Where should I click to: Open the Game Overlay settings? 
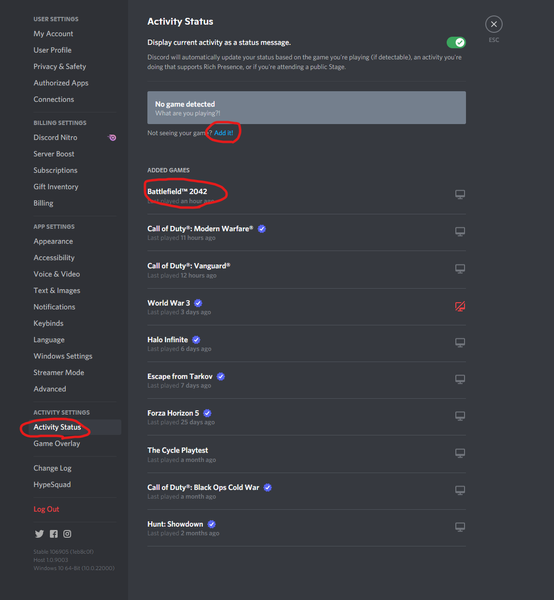tap(57, 443)
